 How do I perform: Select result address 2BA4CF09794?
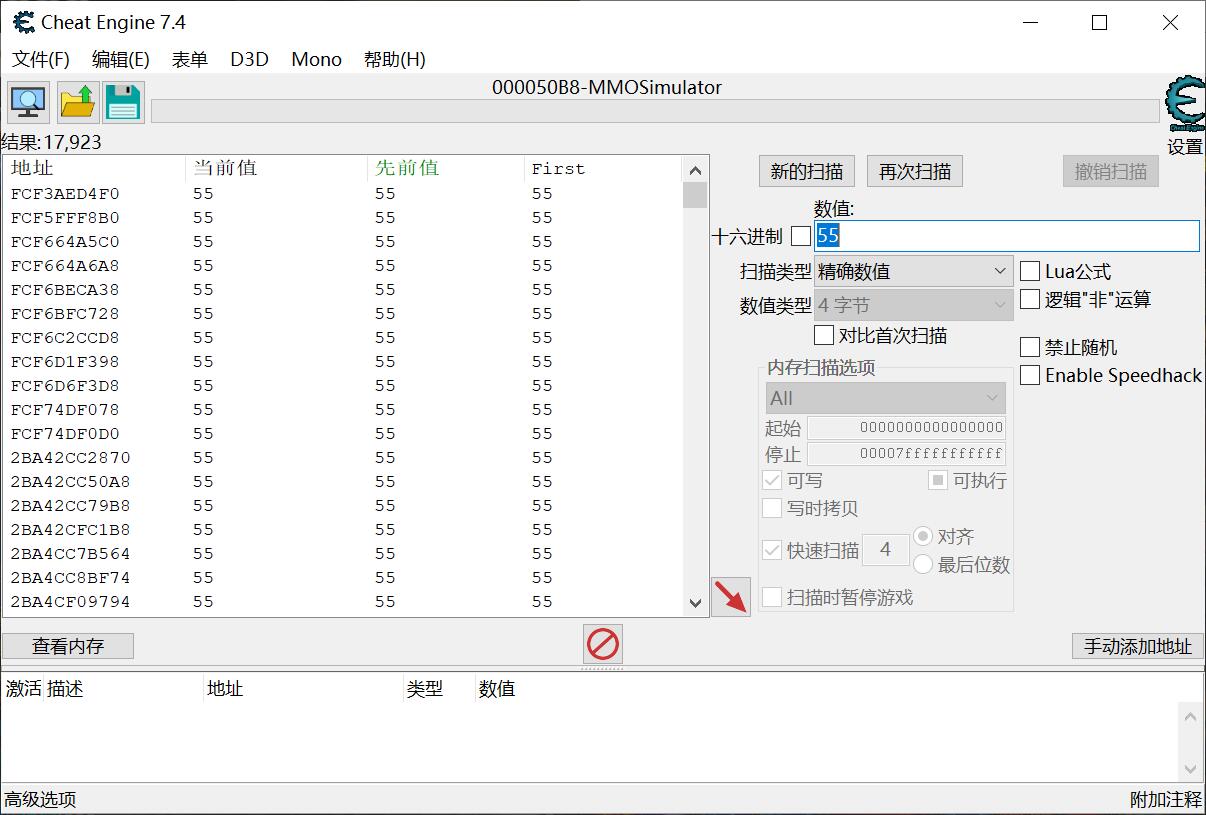pos(71,602)
